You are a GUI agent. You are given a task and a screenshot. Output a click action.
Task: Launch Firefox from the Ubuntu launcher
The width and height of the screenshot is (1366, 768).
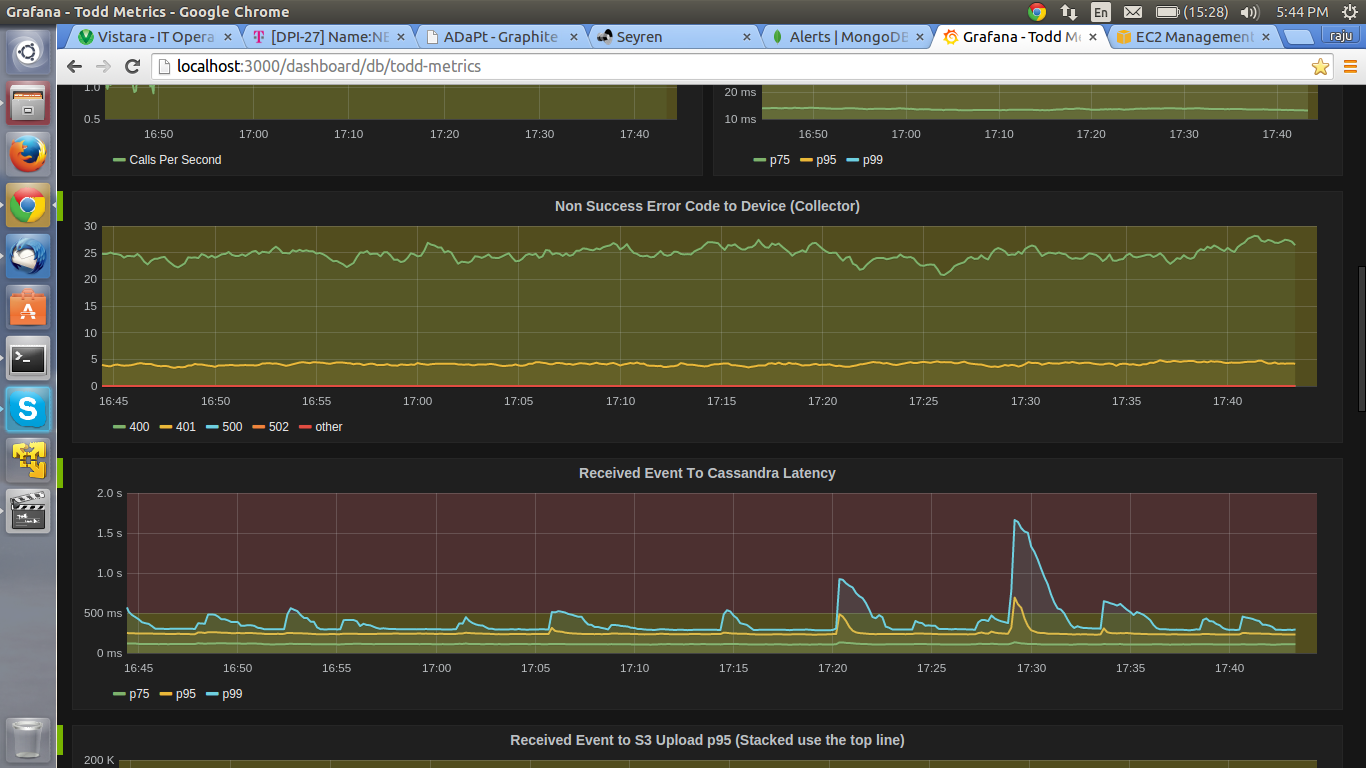point(28,155)
